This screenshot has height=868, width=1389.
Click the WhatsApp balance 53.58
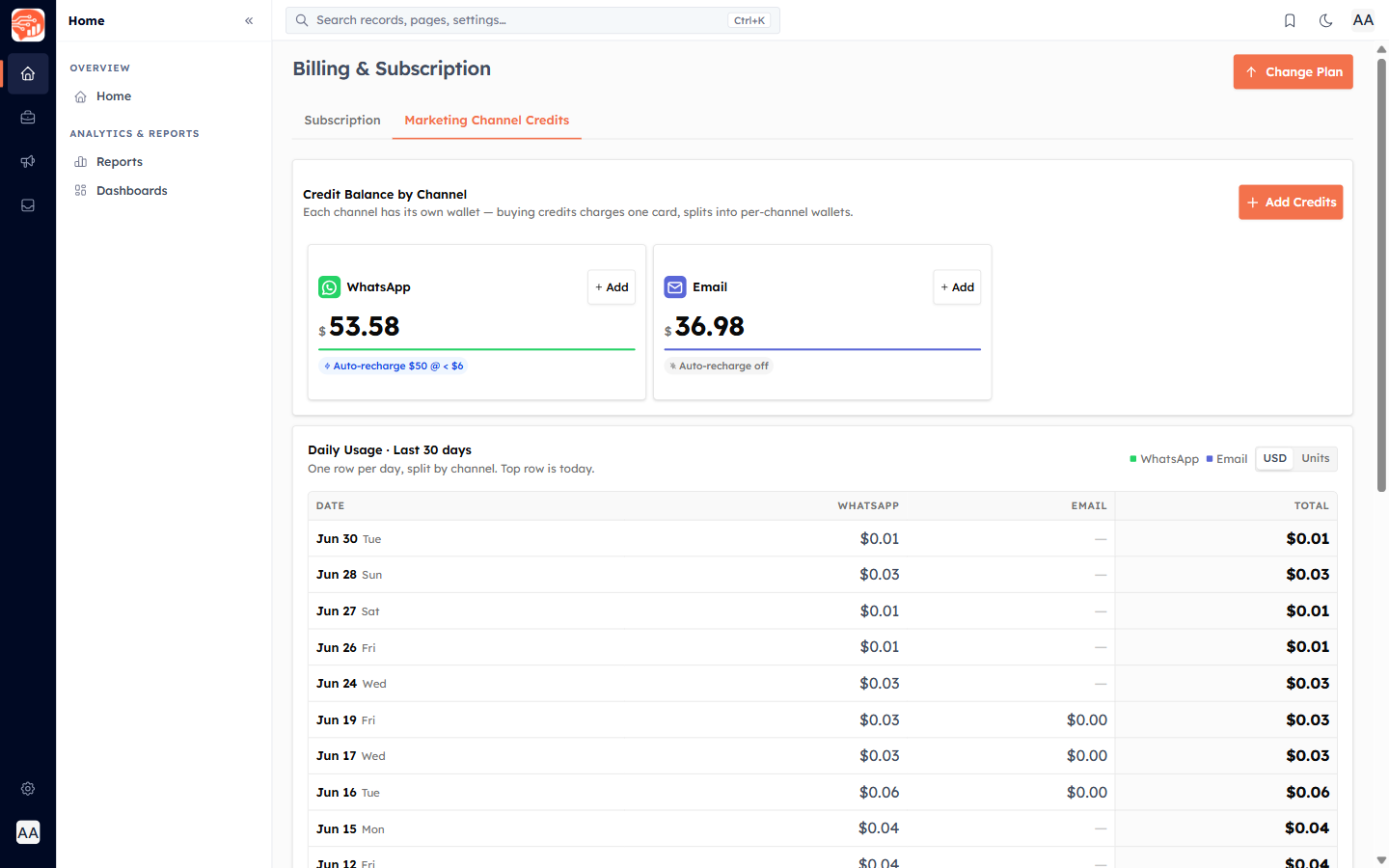(x=364, y=327)
